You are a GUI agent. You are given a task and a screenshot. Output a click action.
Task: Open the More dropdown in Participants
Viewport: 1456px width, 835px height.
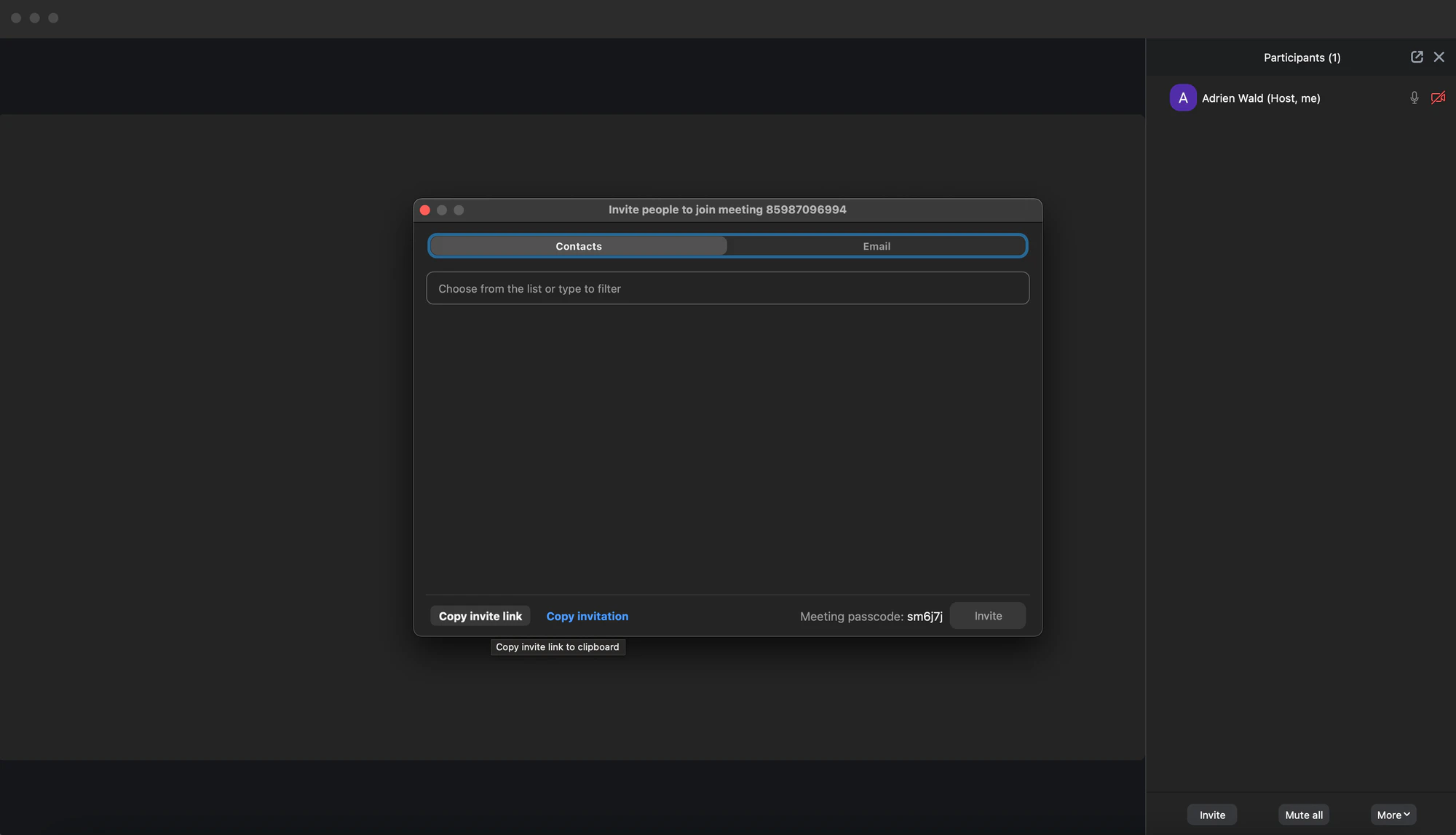coord(1393,815)
